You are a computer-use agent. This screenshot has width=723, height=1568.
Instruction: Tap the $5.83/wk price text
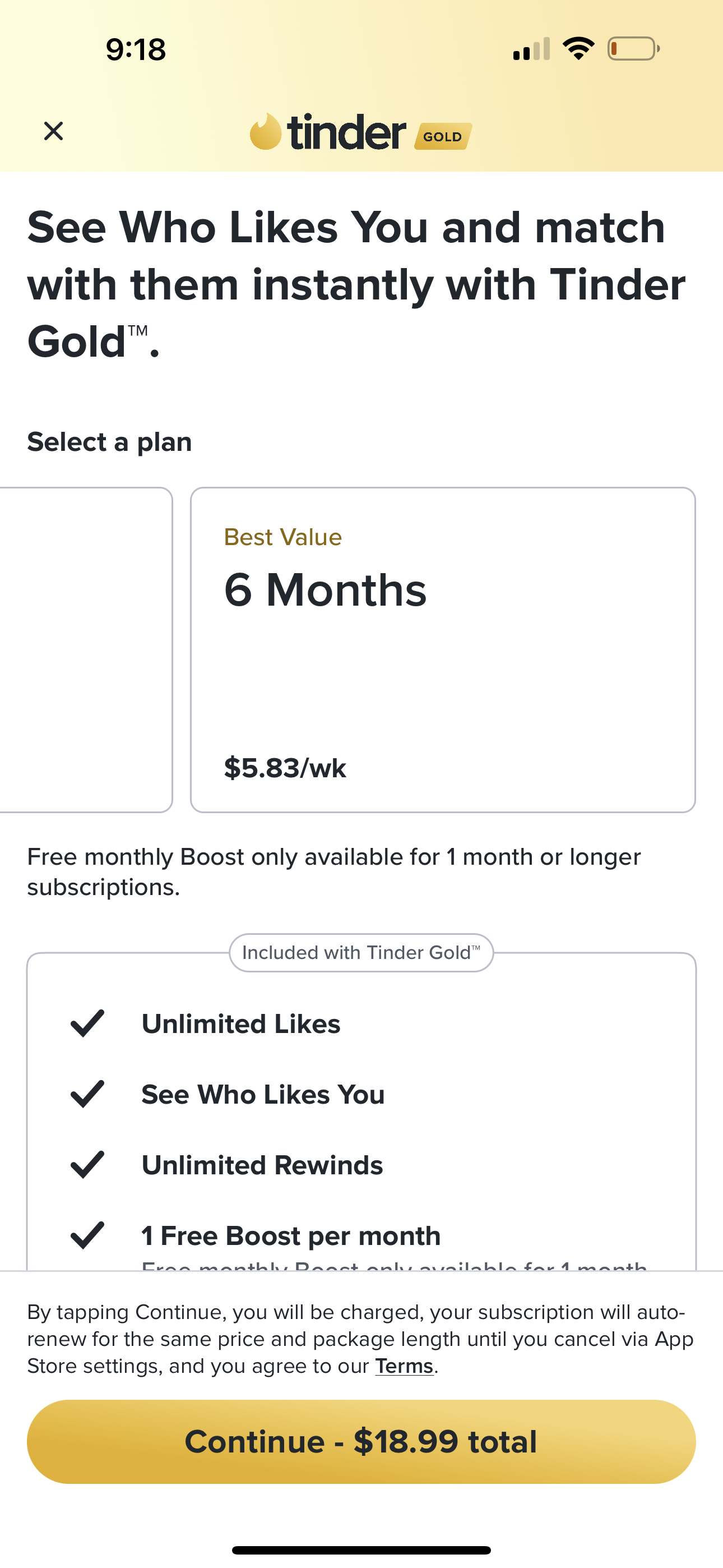pos(285,768)
